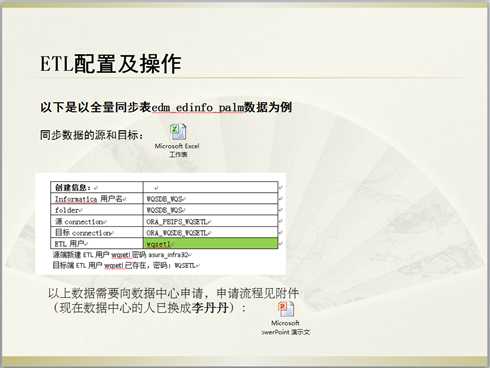Click the '目标 connection' table cell
The height and width of the screenshot is (368, 490).
click(97, 233)
